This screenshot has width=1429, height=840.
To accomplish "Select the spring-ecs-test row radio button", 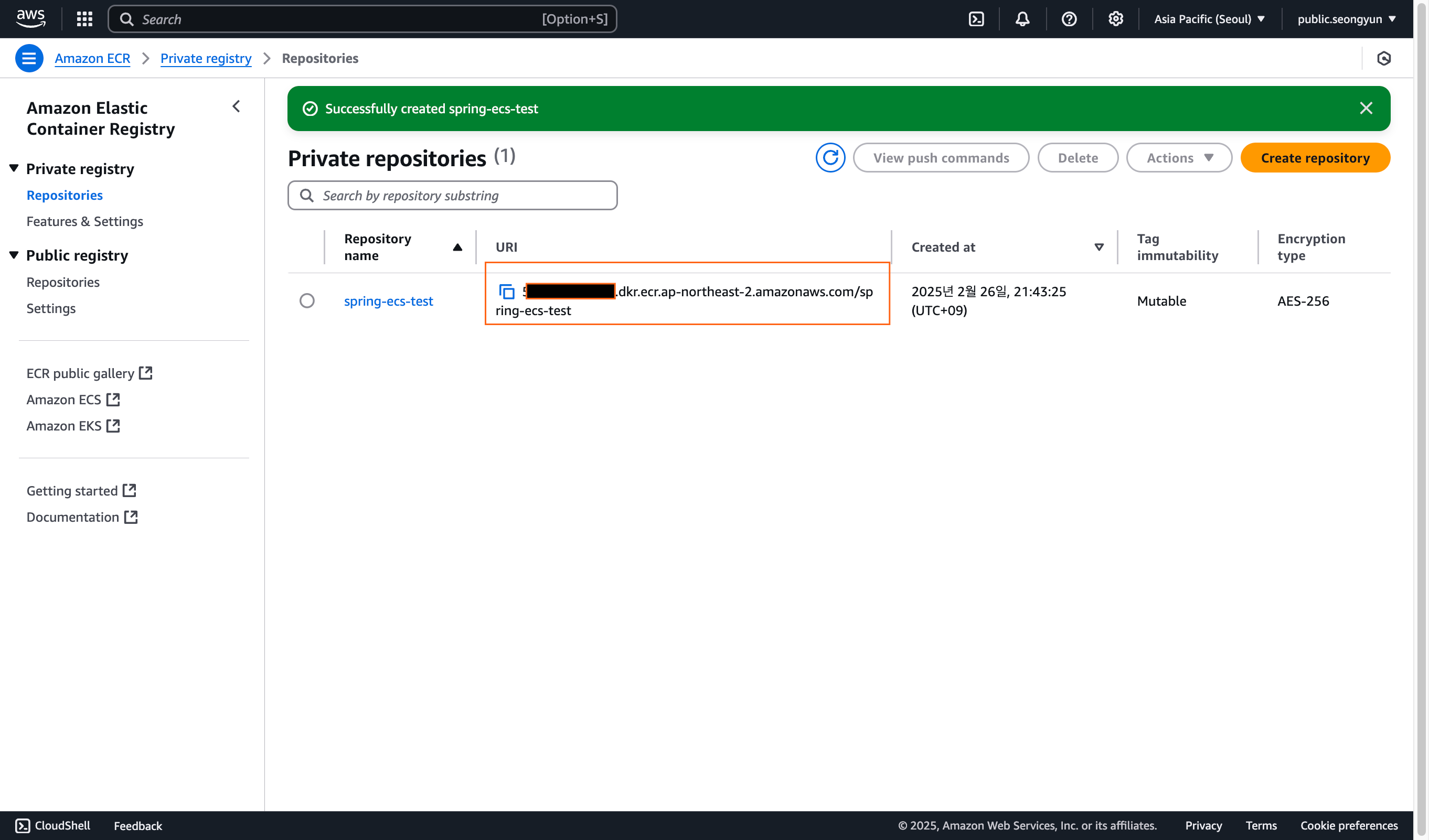I will [x=307, y=300].
